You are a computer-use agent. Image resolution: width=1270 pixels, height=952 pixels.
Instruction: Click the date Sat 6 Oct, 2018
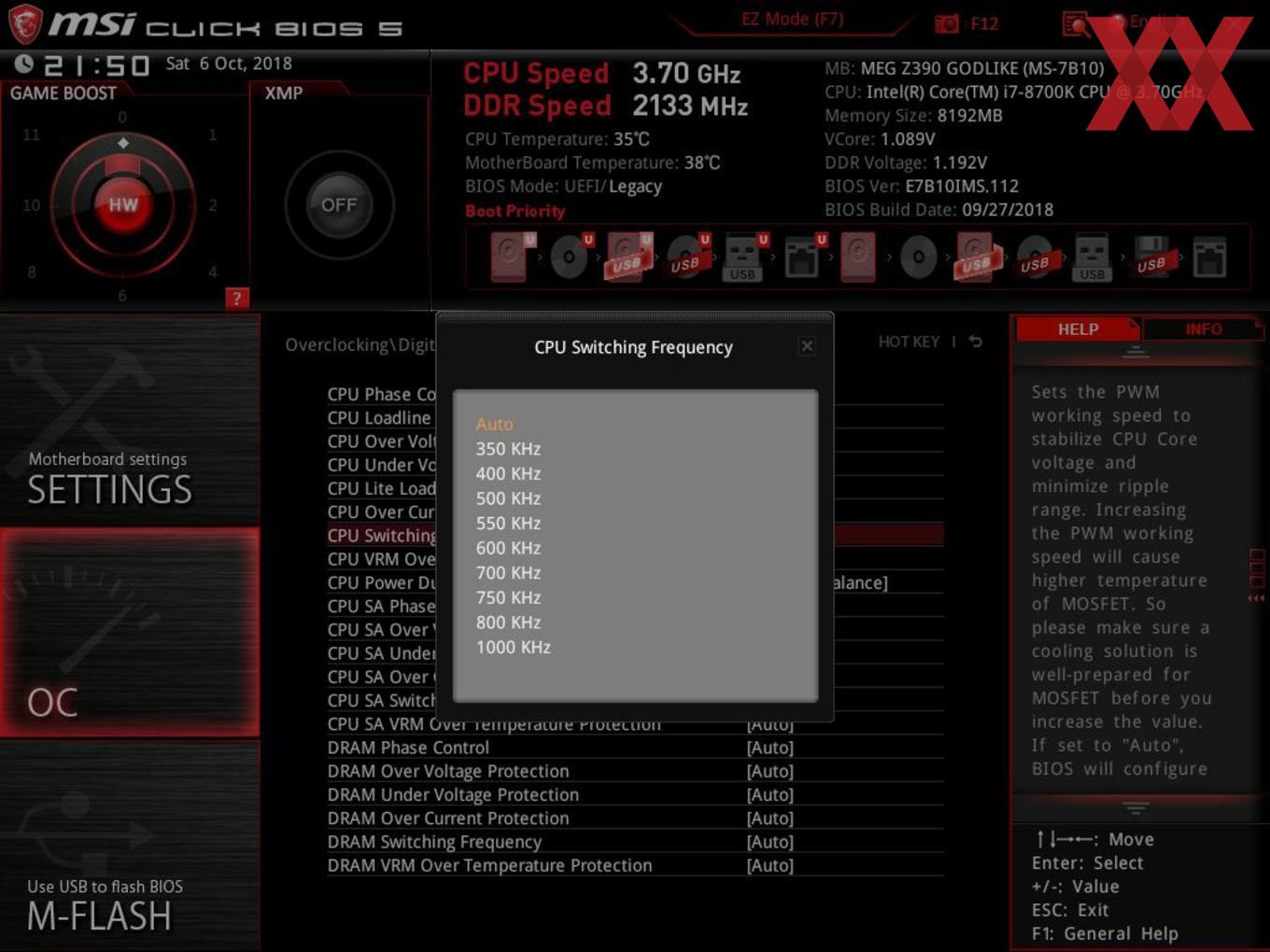tap(229, 63)
